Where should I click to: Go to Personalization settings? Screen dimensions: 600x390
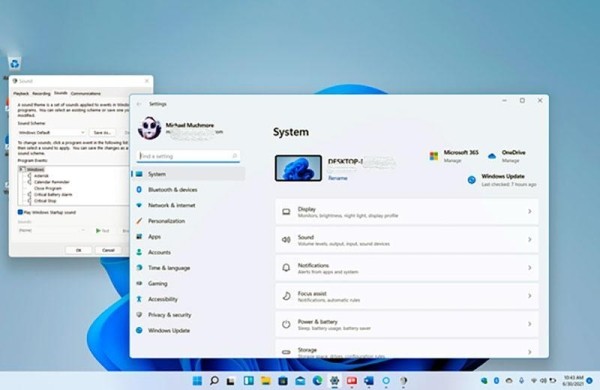click(188, 221)
